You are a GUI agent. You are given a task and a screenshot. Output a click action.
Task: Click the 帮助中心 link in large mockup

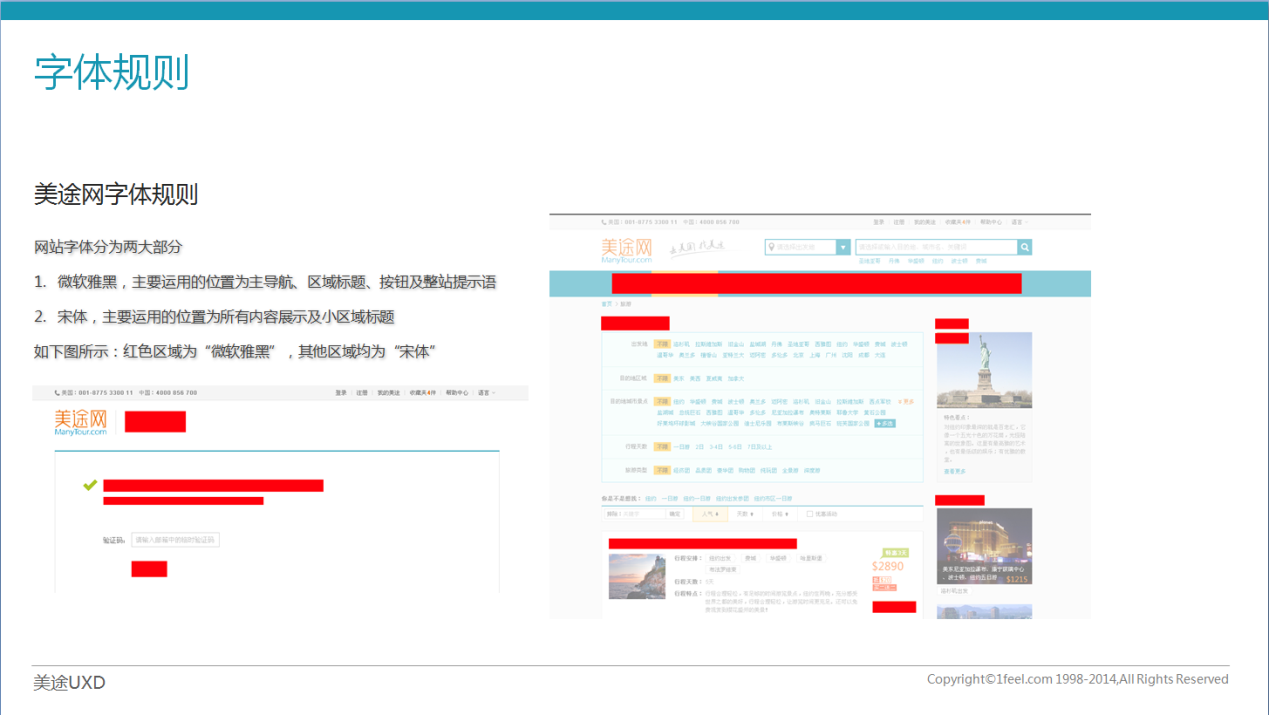pyautogui.click(x=990, y=222)
